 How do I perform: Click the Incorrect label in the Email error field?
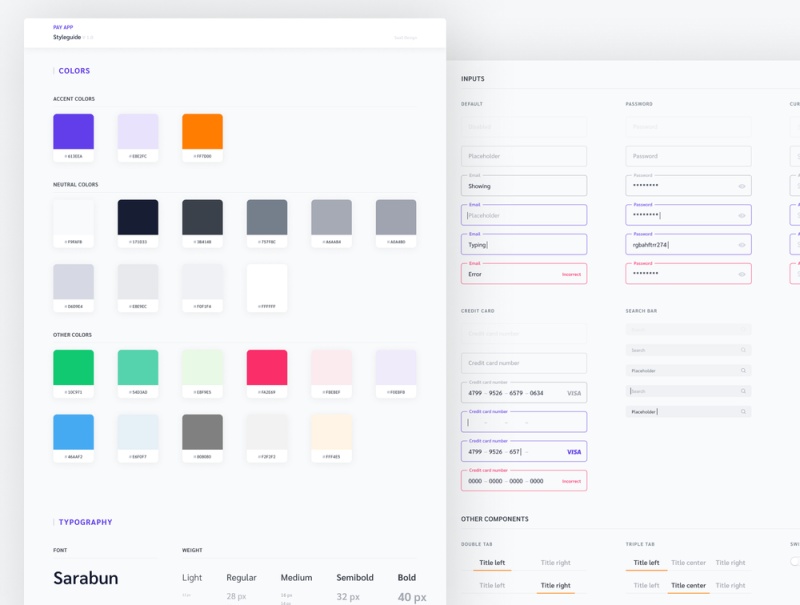[571, 274]
